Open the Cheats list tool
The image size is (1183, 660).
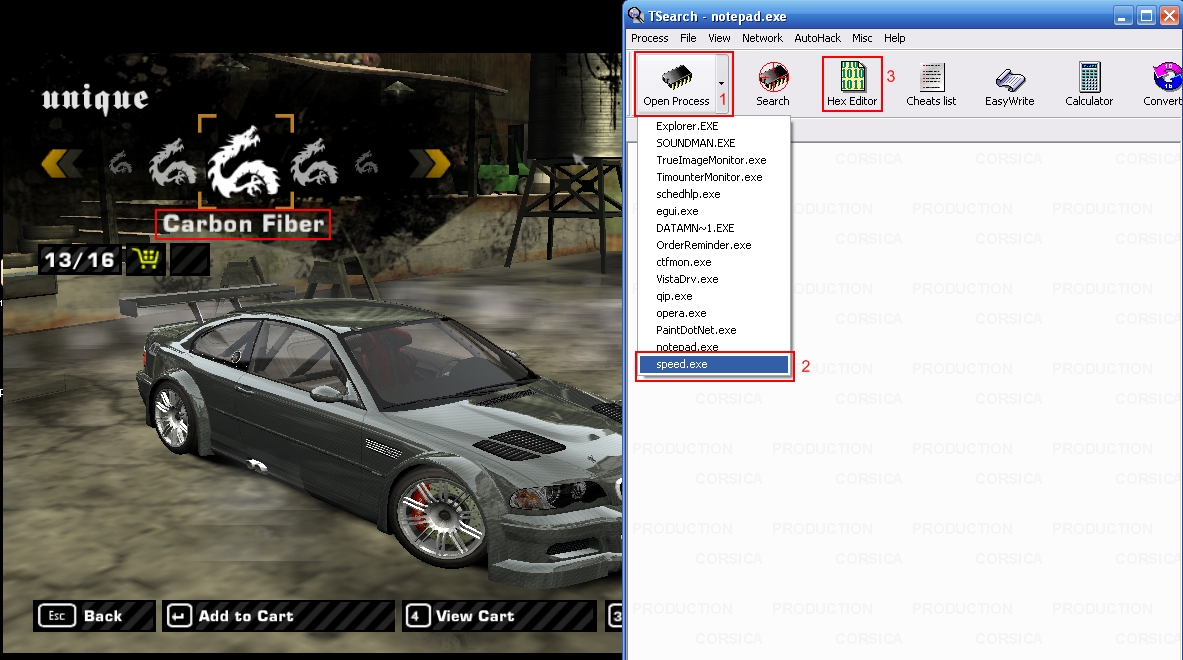pos(931,84)
